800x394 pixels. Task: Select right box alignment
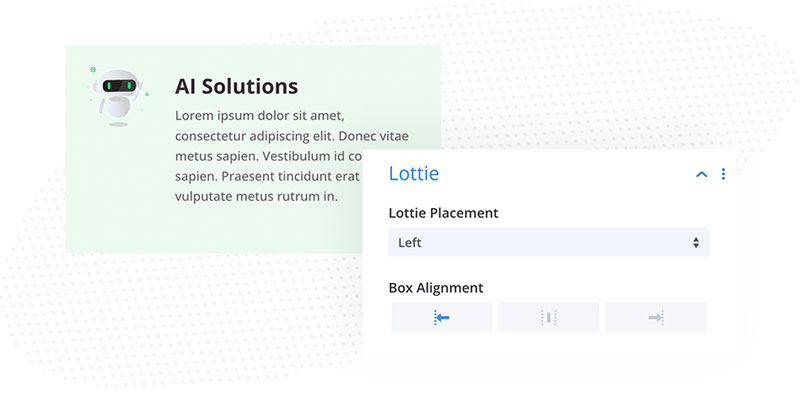[x=656, y=317]
